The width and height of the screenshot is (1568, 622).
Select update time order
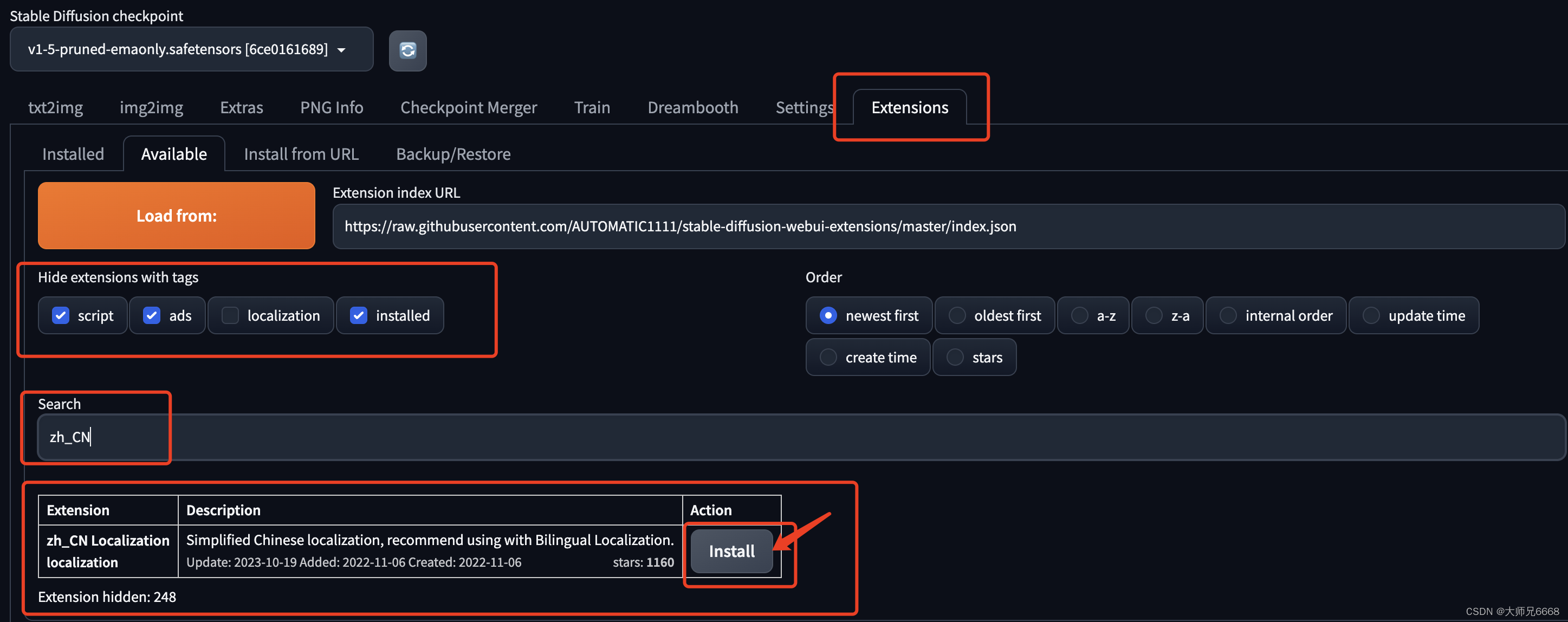(1414, 315)
